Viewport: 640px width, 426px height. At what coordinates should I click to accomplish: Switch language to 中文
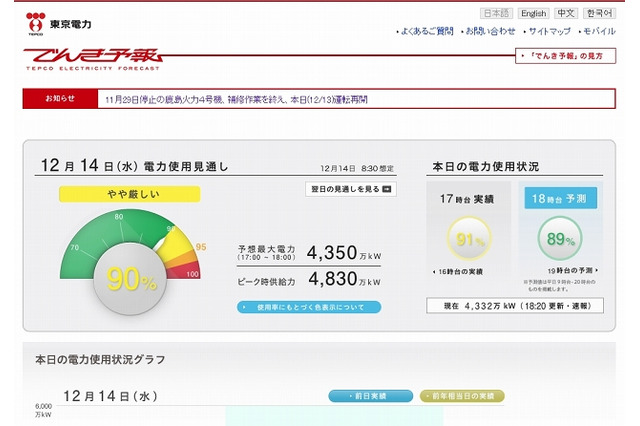click(566, 13)
